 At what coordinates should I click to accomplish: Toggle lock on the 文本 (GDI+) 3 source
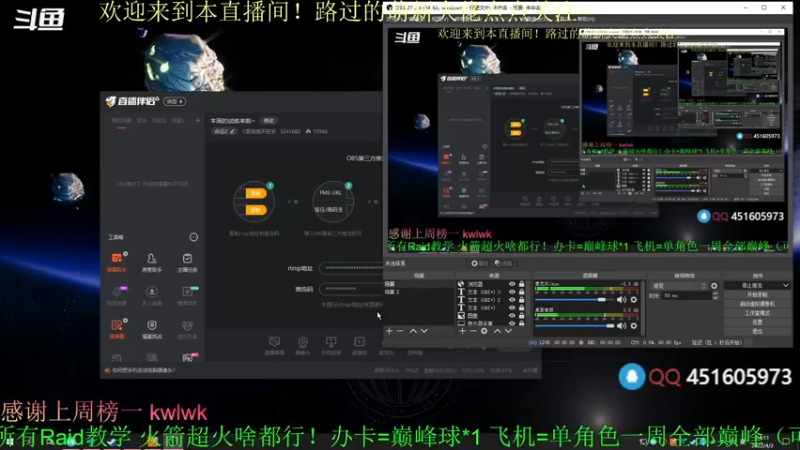521,292
